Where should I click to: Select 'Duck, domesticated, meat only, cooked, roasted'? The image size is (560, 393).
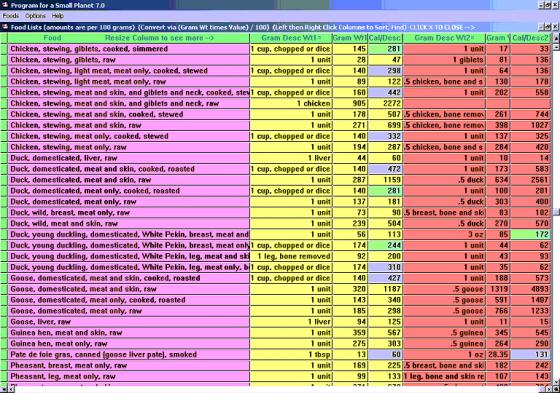(129, 191)
